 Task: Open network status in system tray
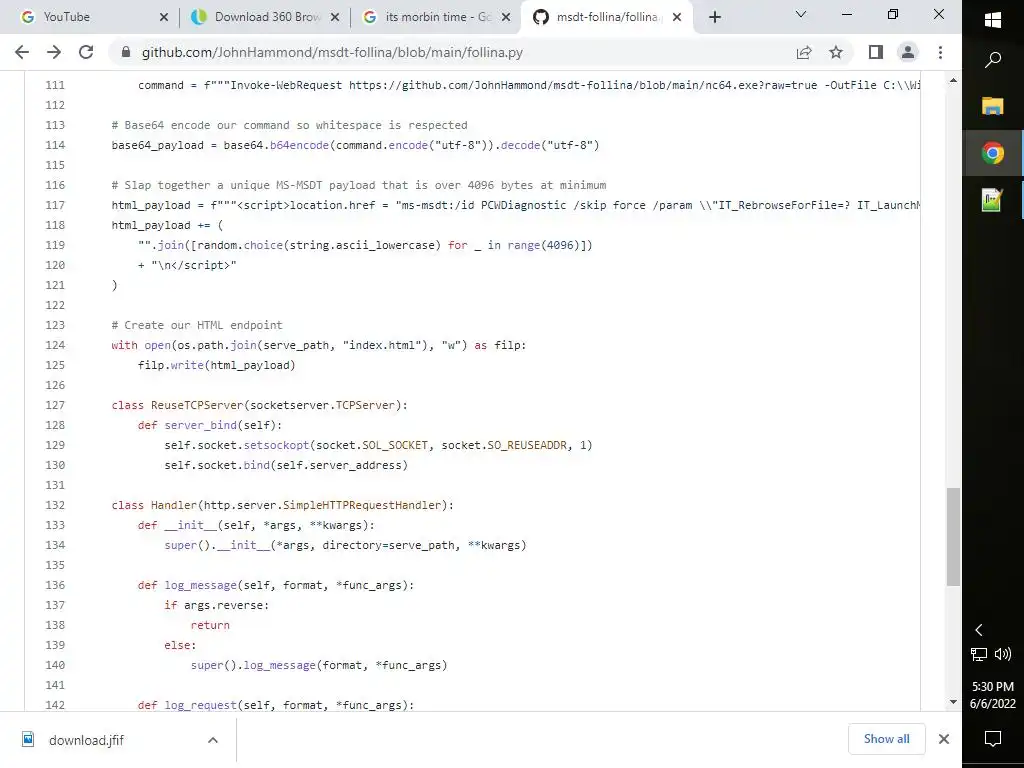point(979,654)
